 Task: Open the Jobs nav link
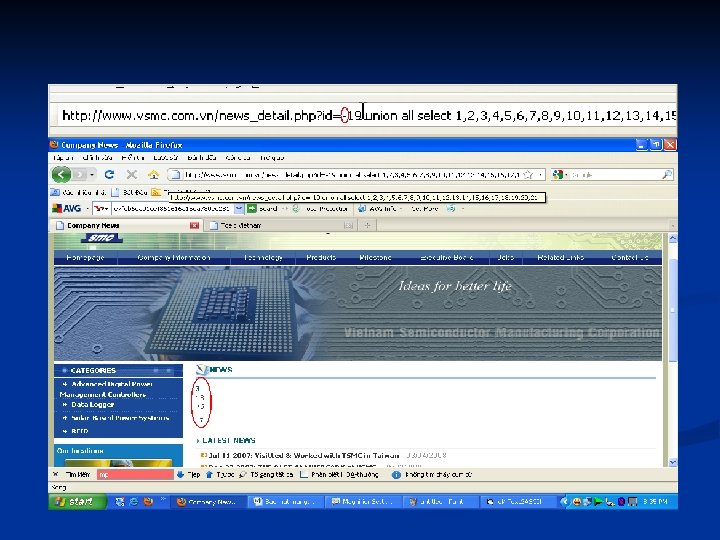point(506,258)
